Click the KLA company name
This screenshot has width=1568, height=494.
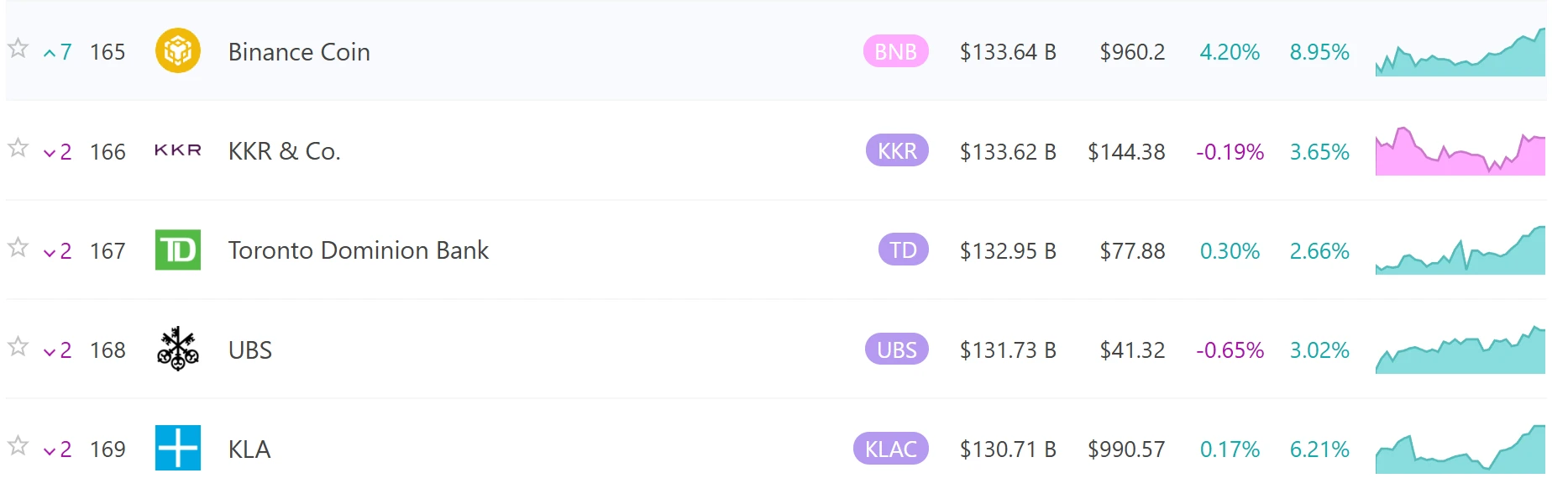click(x=249, y=449)
